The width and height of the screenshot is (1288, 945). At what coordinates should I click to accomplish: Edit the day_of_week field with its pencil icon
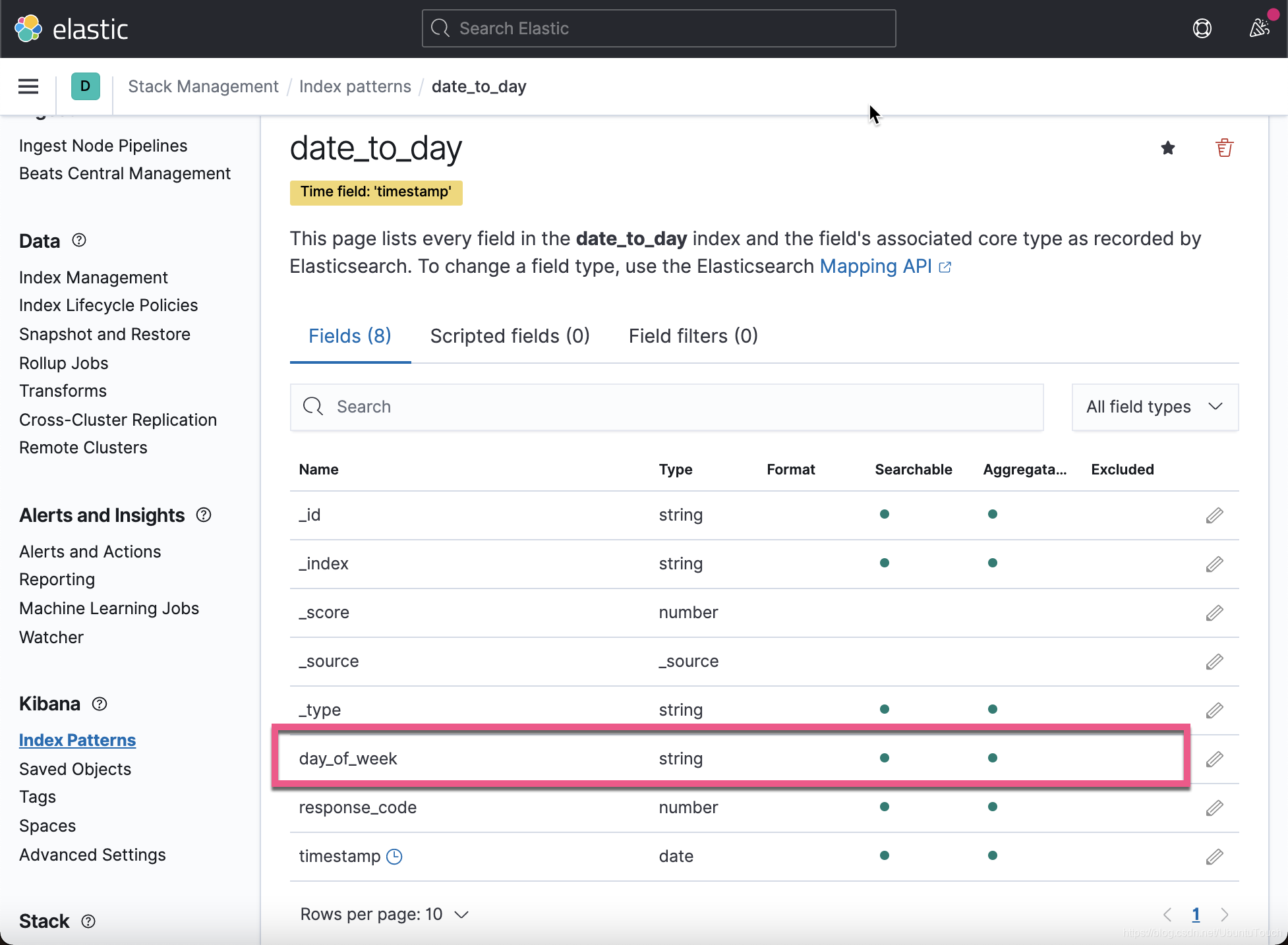coord(1215,759)
